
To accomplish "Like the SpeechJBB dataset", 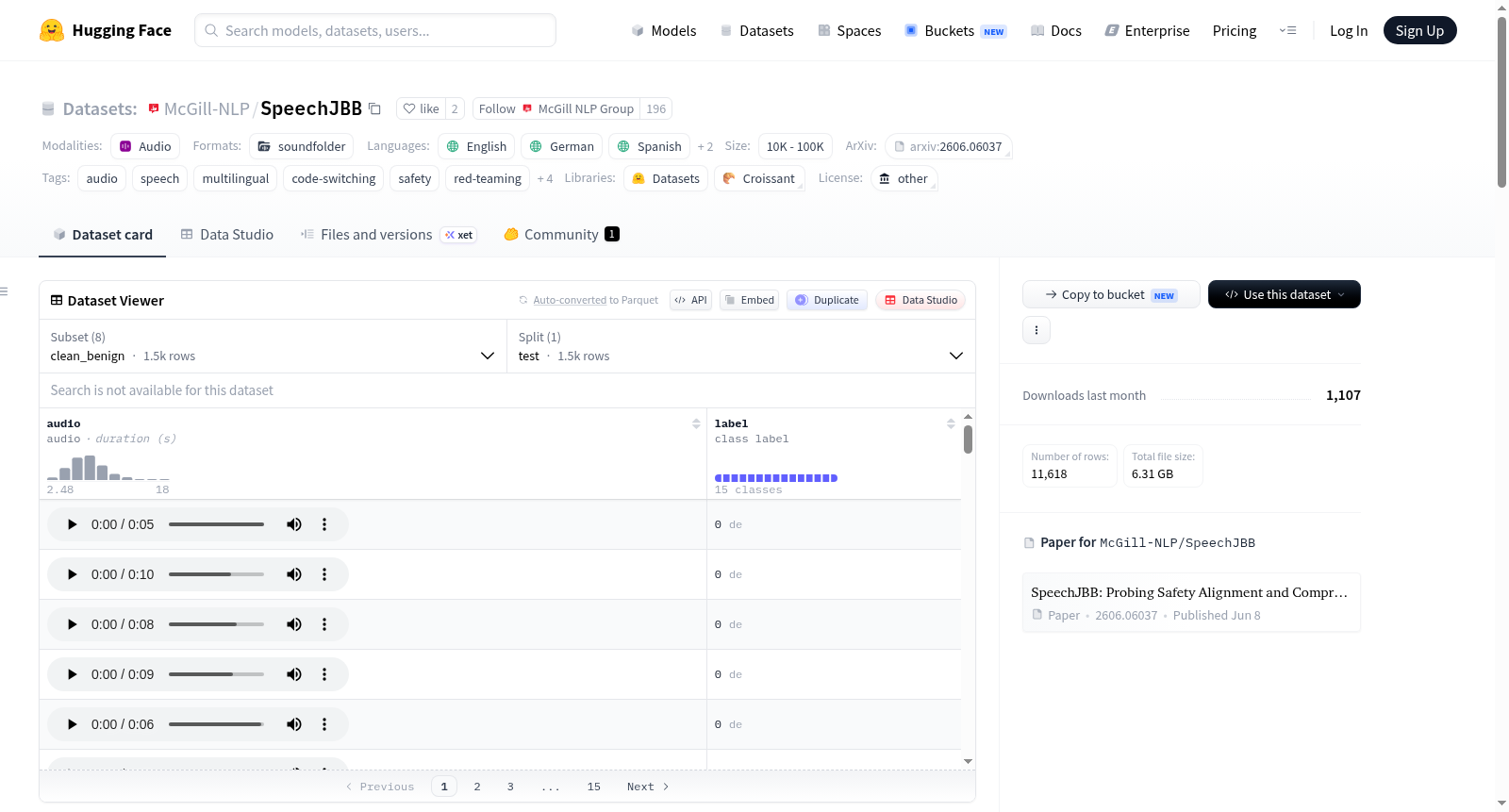I will tap(421, 108).
